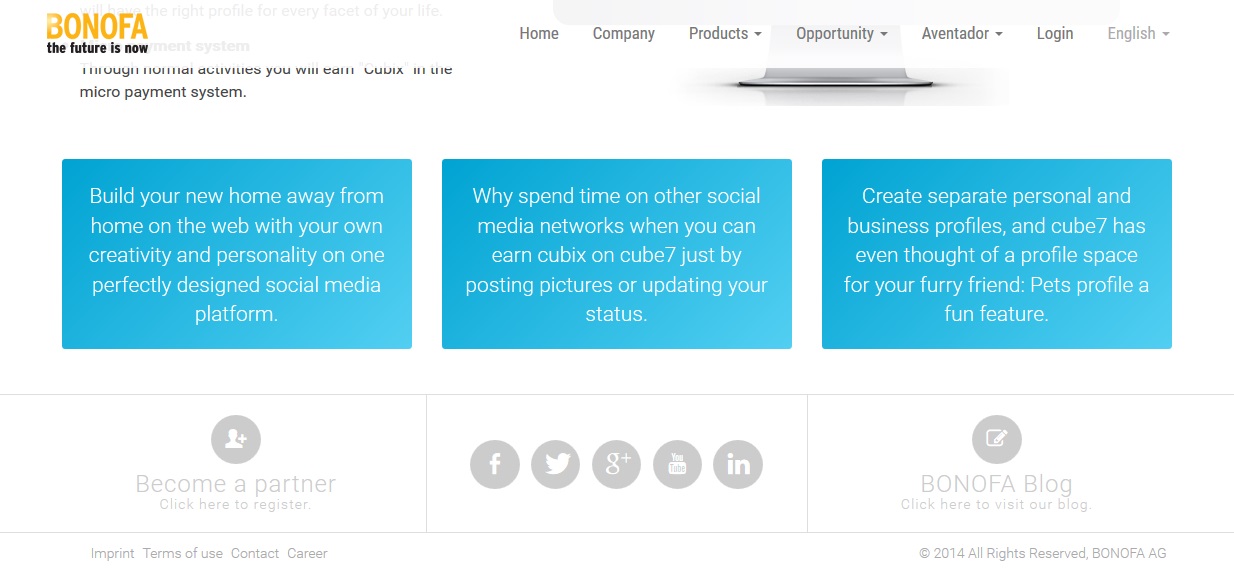Open the Facebook social icon
Screen dimensions: 1234x572
tap(495, 464)
